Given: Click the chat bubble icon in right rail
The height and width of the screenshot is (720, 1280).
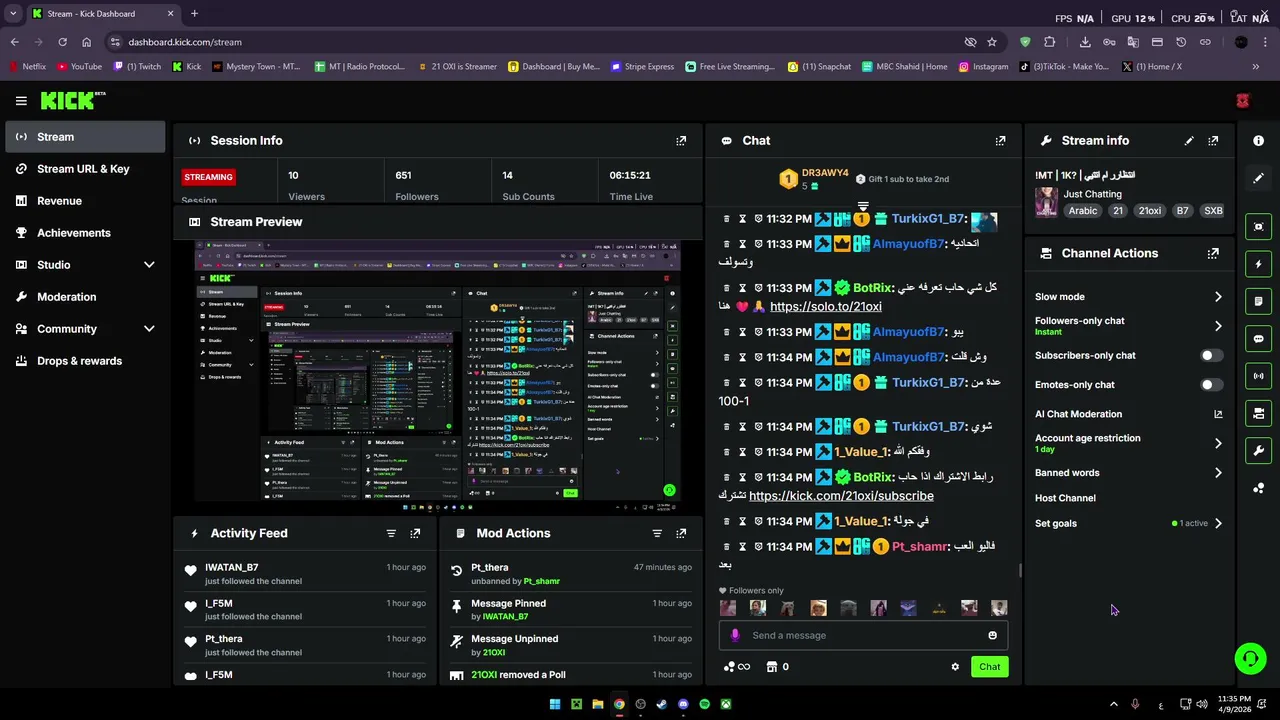Looking at the screenshot, I should point(1259,339).
